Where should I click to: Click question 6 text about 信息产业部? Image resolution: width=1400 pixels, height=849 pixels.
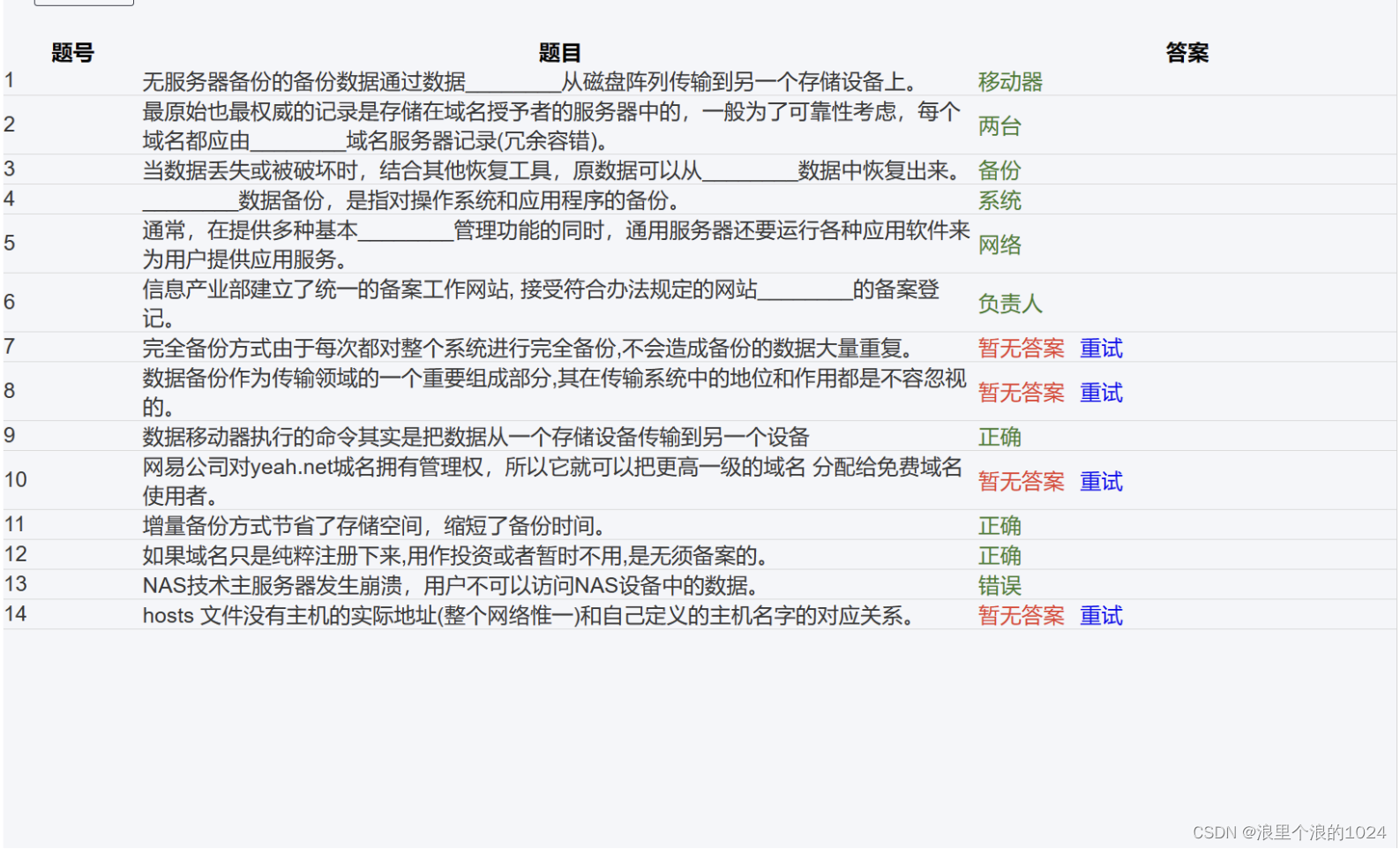541,304
